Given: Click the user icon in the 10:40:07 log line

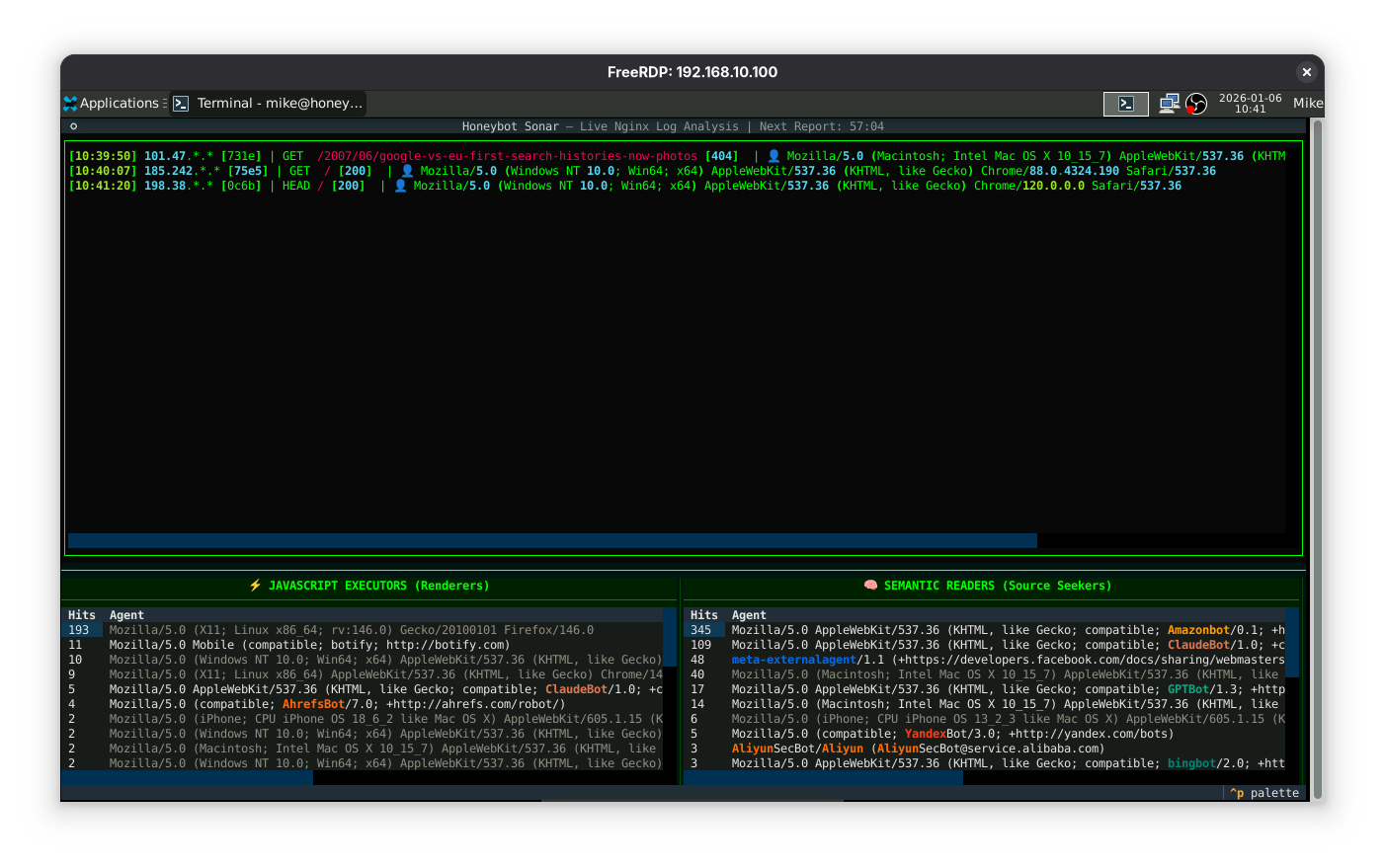Looking at the screenshot, I should tap(407, 171).
